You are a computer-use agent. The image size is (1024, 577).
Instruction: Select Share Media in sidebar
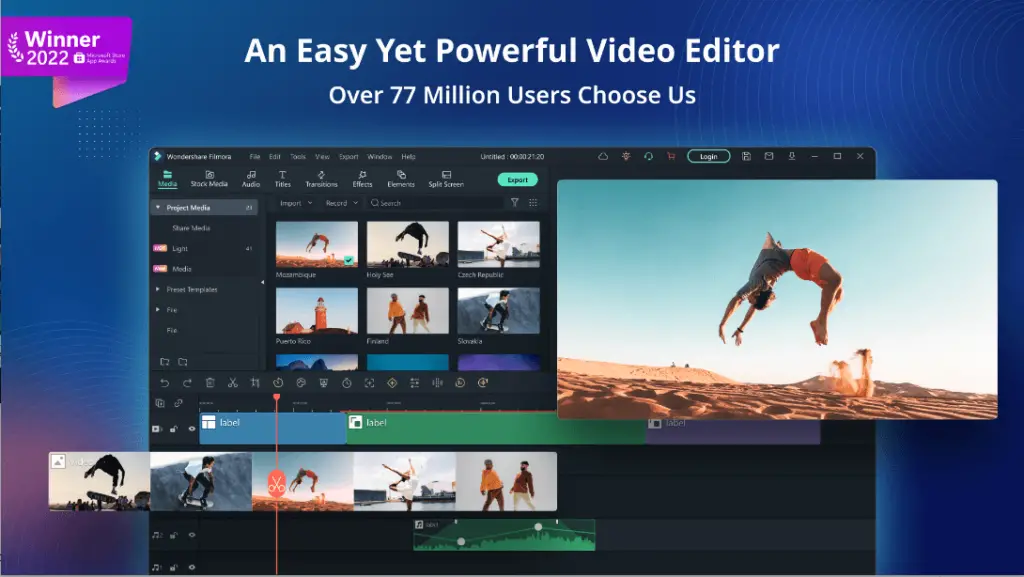191,228
